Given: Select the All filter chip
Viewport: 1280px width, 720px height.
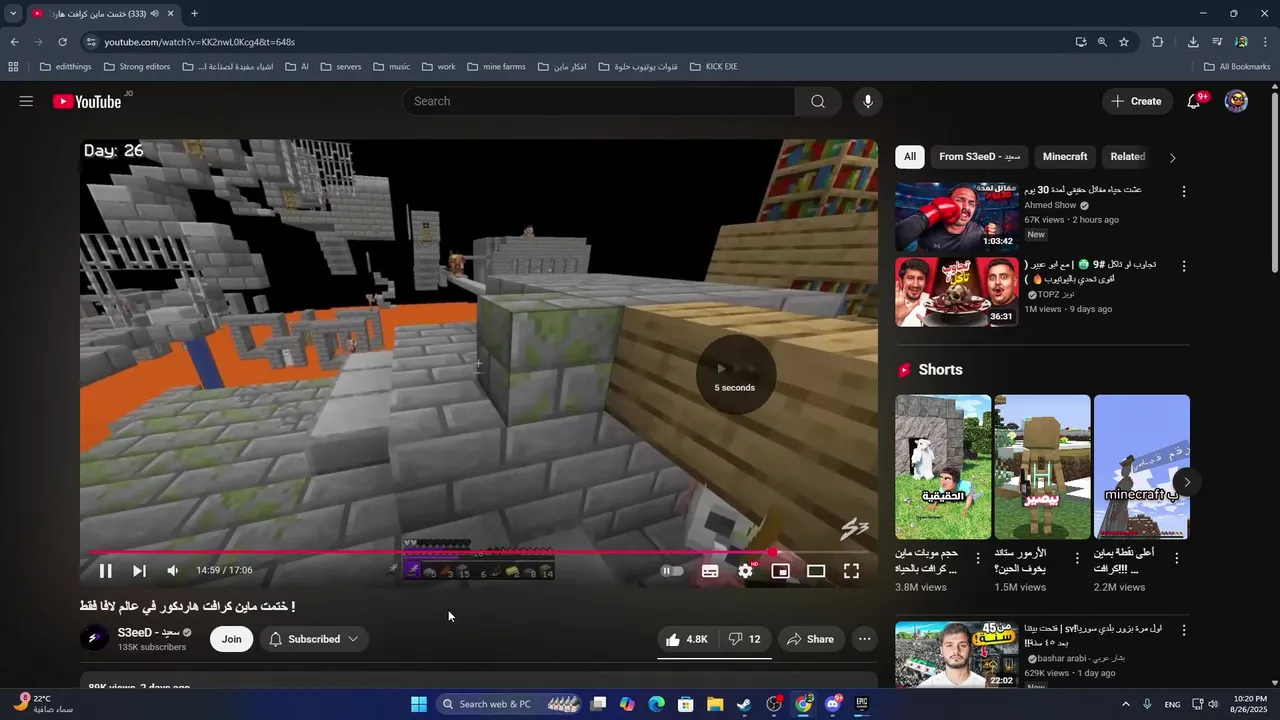Looking at the screenshot, I should point(910,157).
